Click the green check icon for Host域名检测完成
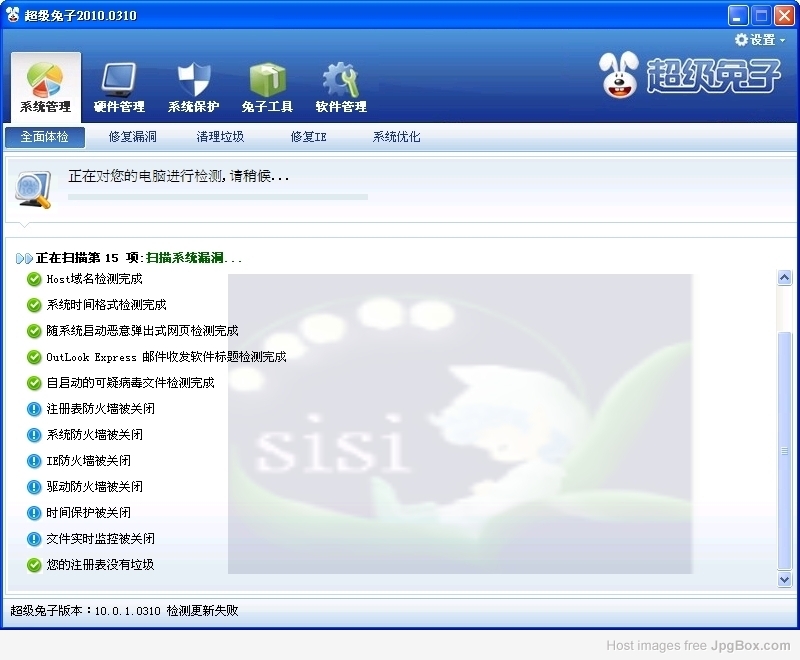 pyautogui.click(x=34, y=279)
